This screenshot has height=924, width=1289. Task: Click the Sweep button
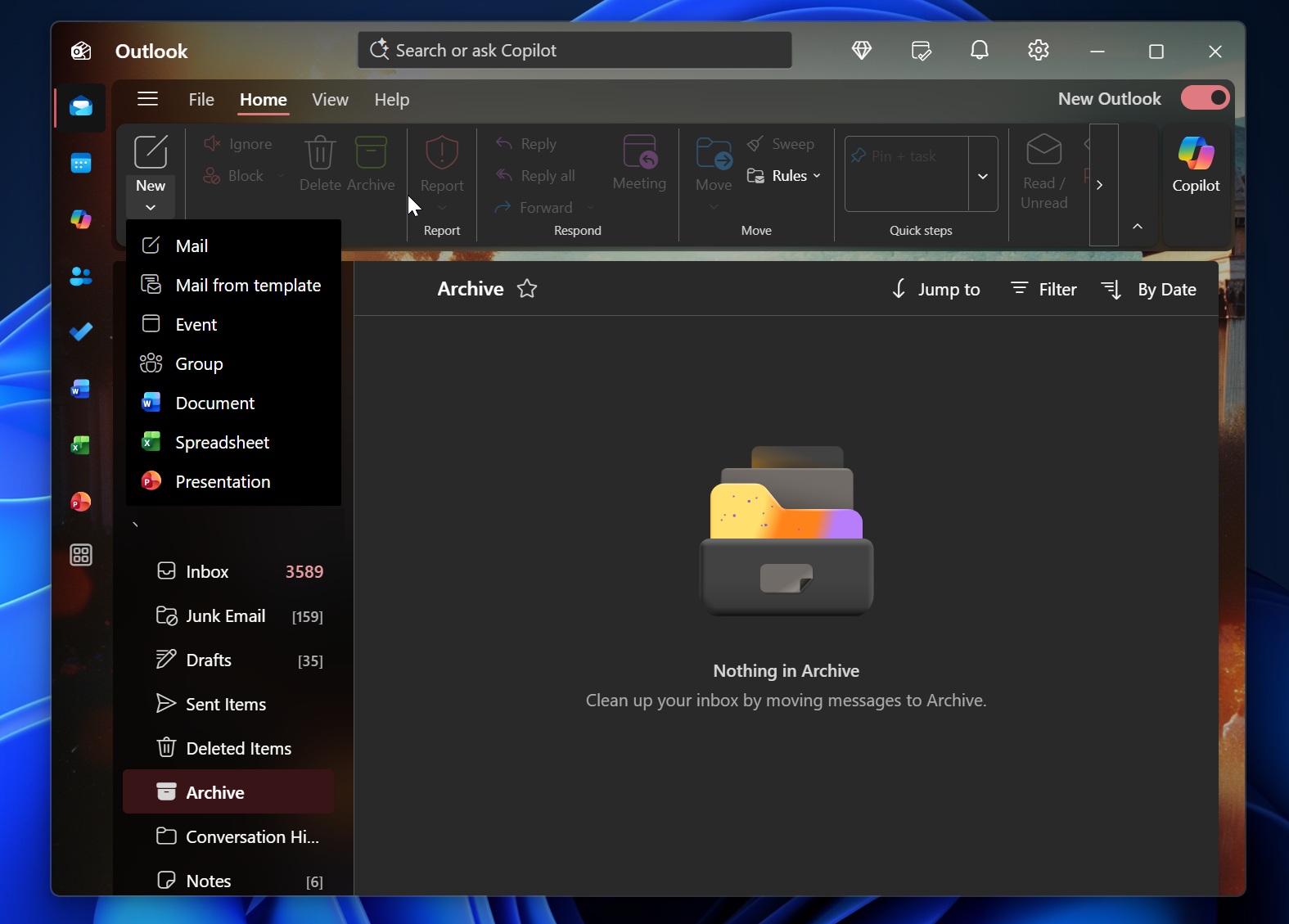point(782,144)
